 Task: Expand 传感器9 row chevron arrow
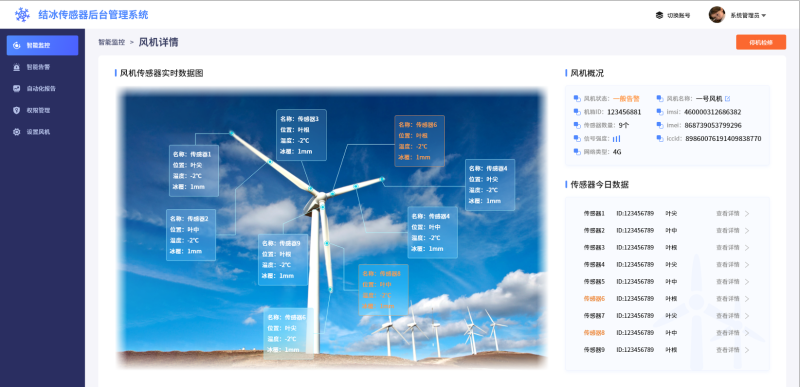coord(747,350)
